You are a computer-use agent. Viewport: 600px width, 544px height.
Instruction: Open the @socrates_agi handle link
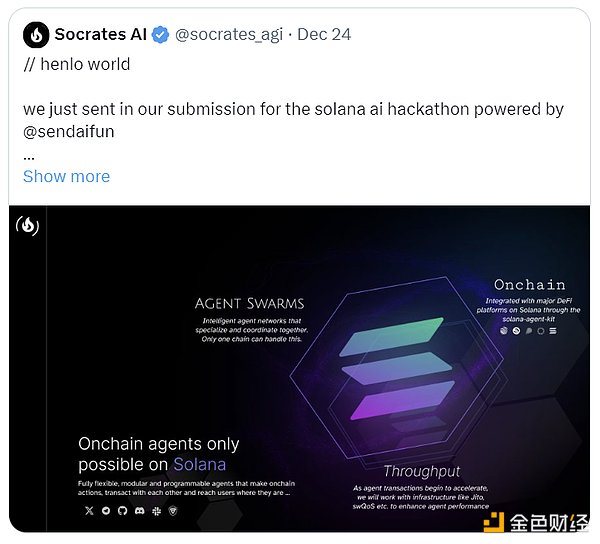point(229,35)
